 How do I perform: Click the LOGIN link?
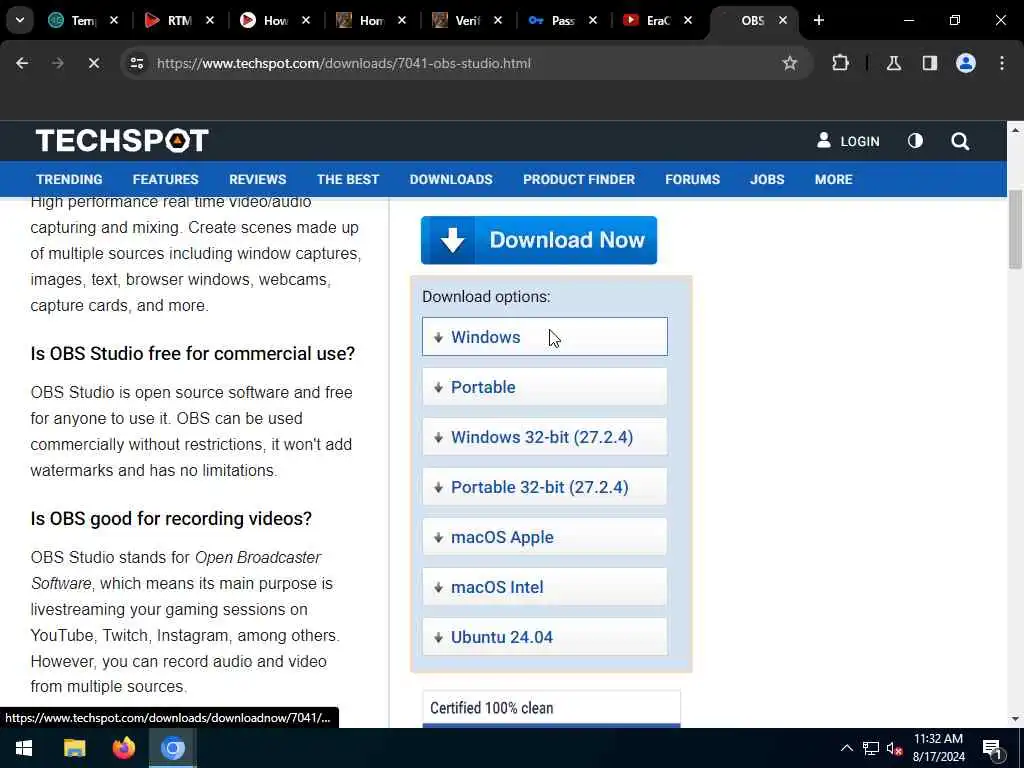[x=848, y=141]
